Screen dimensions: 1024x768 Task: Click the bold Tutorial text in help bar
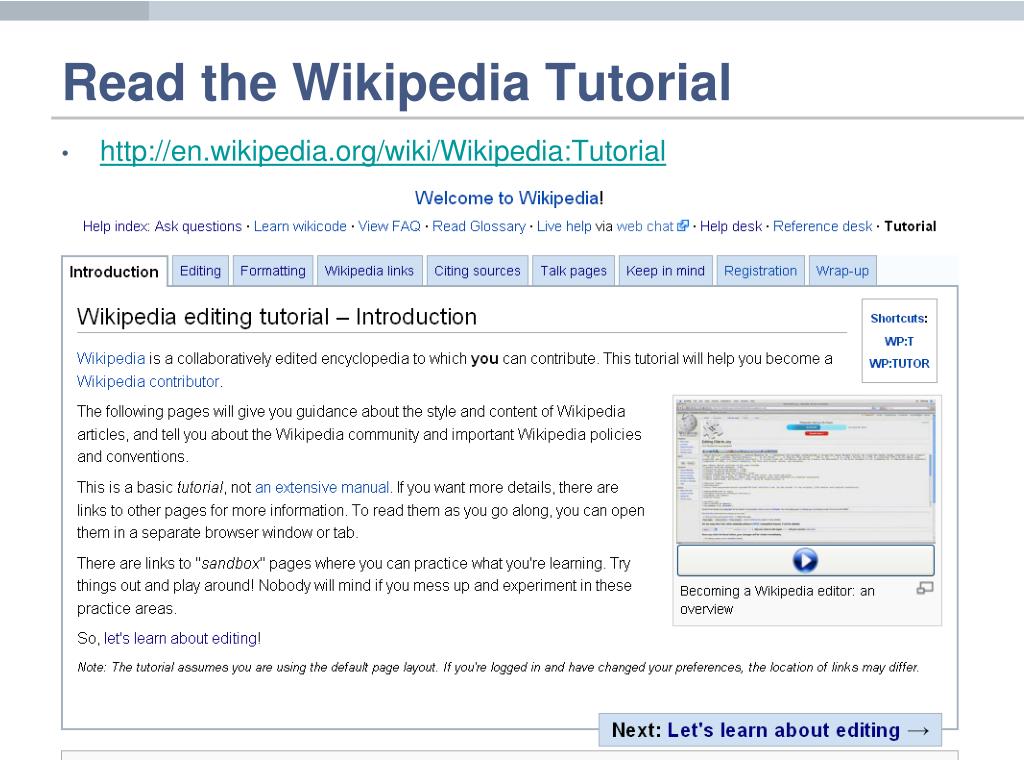tap(910, 227)
